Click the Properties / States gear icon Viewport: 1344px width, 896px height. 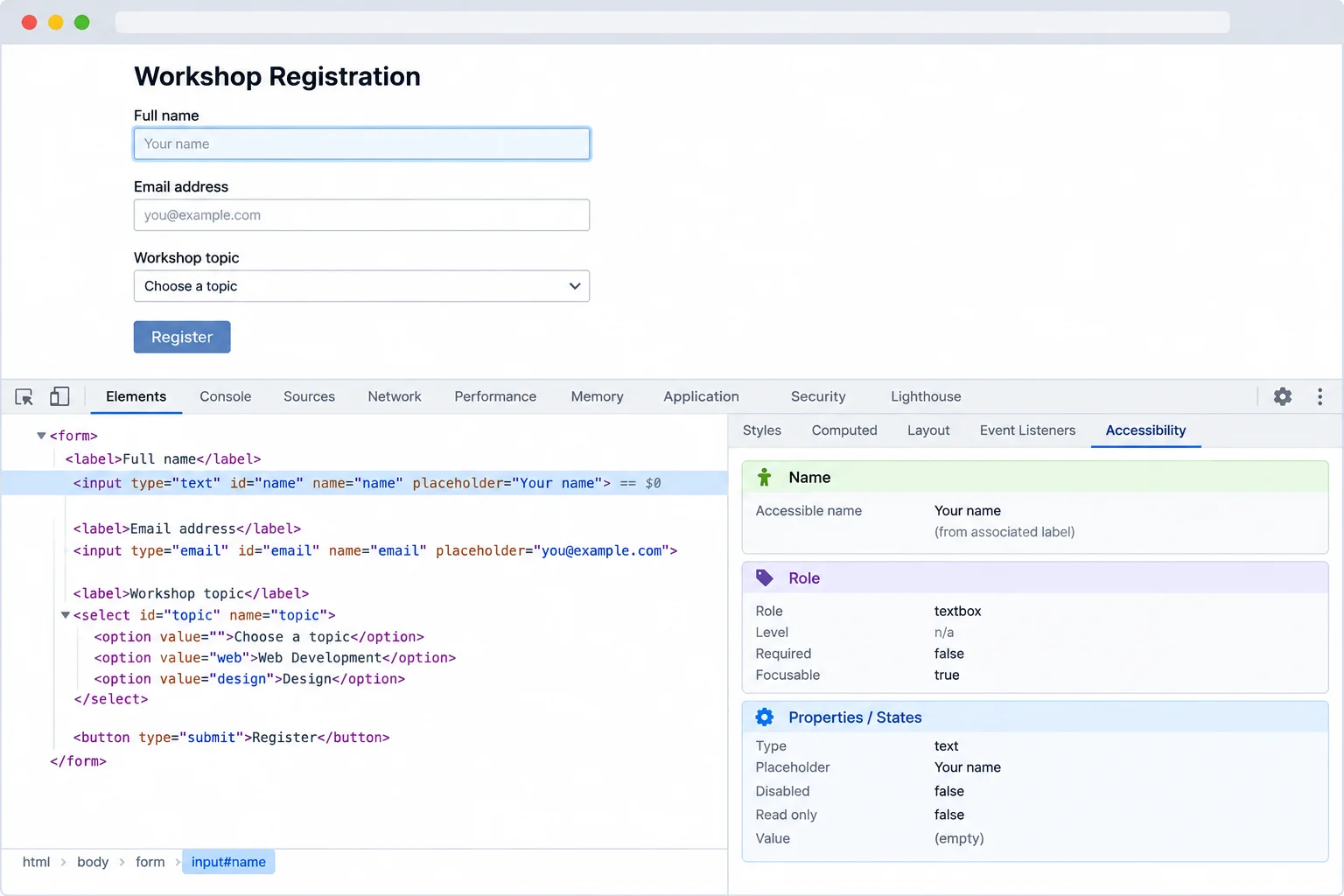pyautogui.click(x=765, y=717)
